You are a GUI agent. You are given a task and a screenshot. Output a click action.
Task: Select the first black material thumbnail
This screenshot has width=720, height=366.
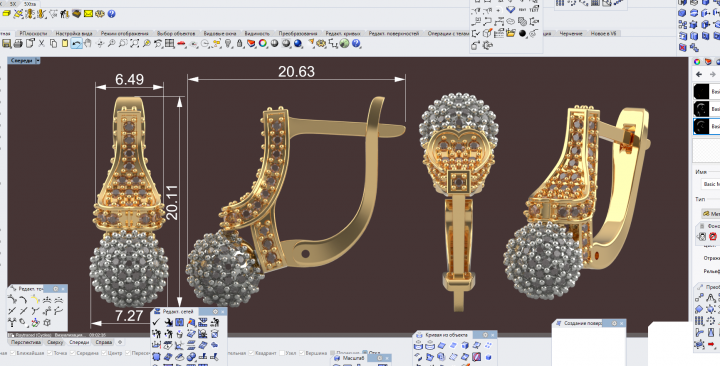[x=701, y=91]
